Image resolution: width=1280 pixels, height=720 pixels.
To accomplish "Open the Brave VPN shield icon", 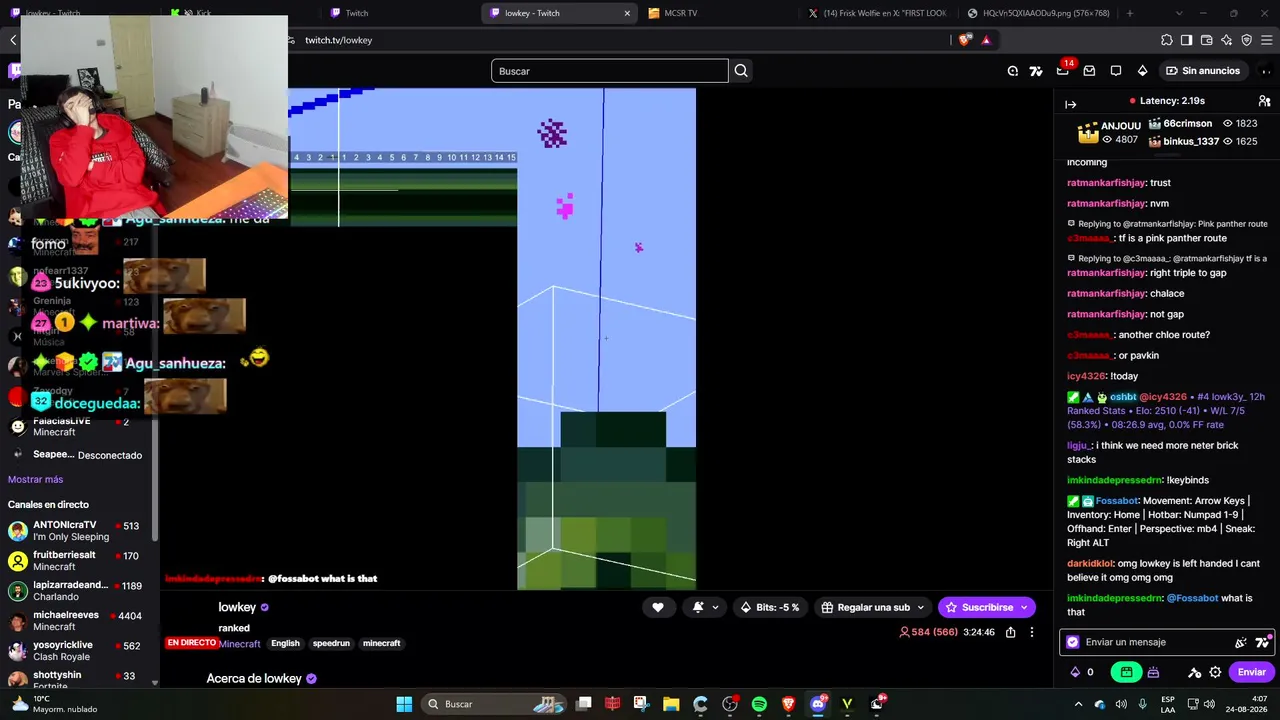I will click(x=1246, y=40).
